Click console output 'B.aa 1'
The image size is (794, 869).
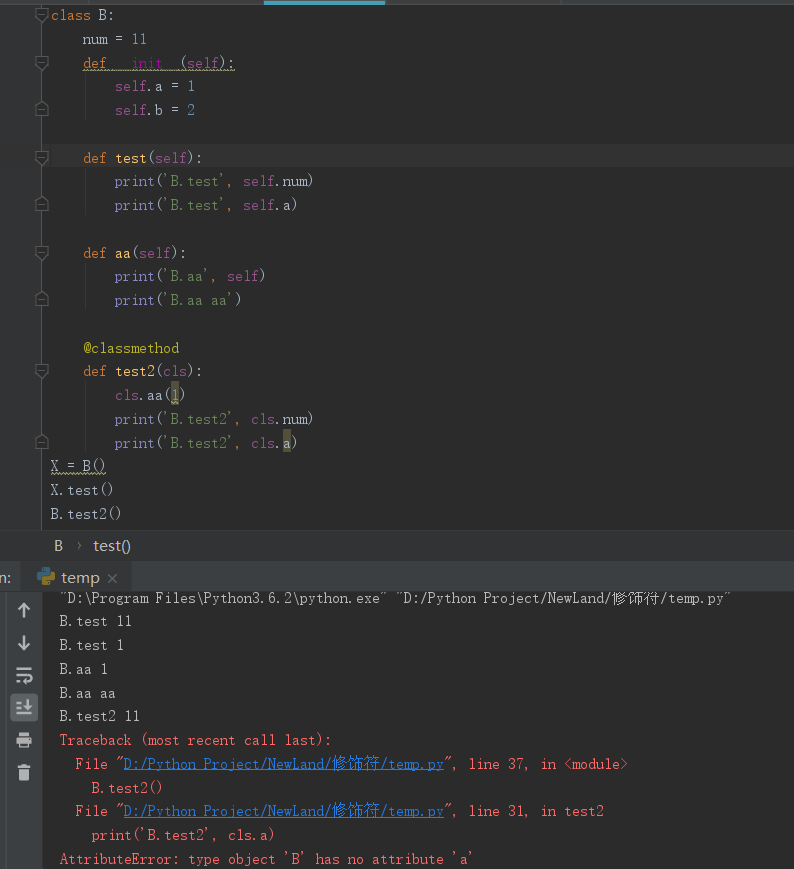[83, 669]
